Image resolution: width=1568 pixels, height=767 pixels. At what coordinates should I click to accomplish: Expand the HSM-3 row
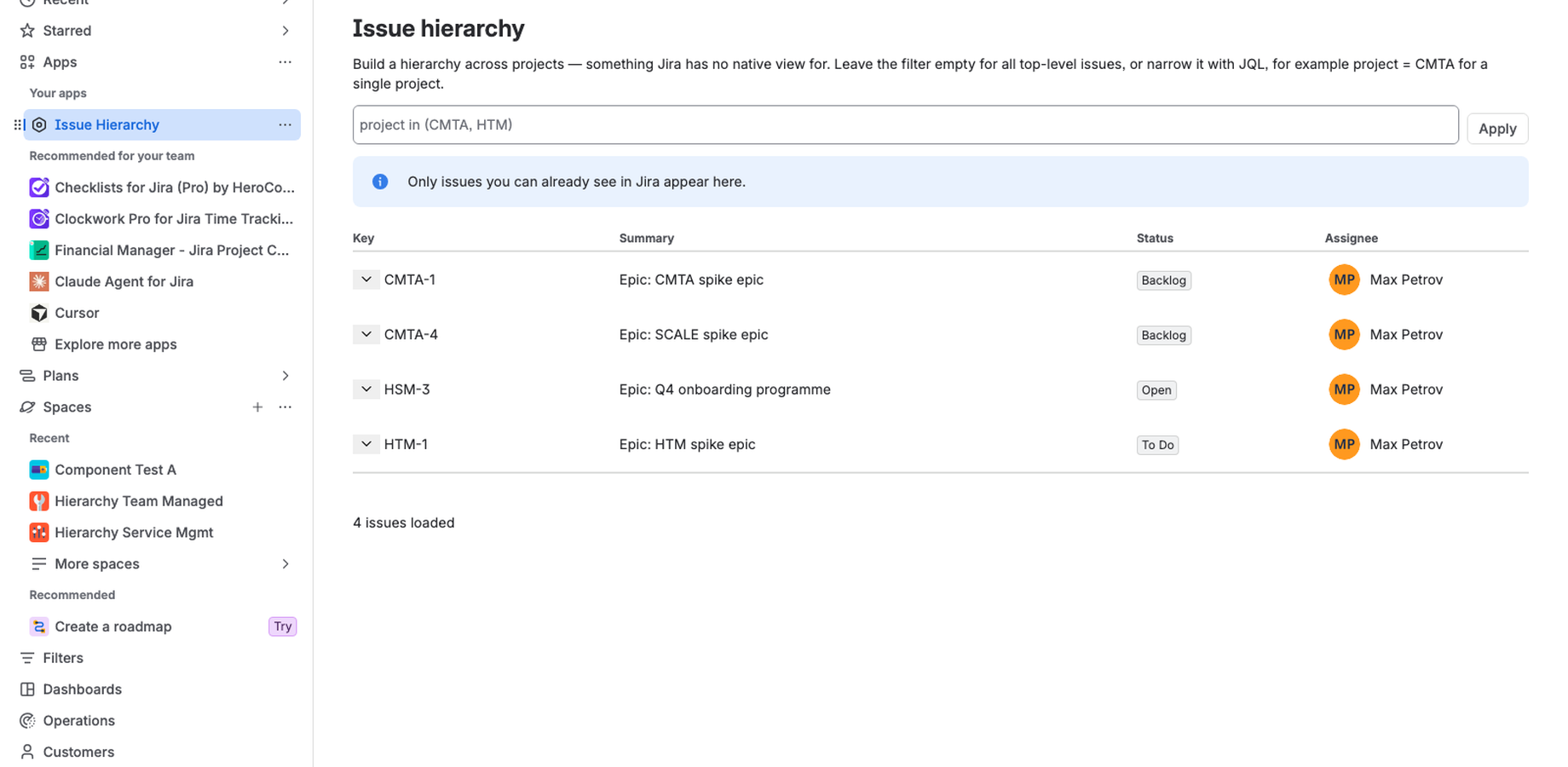tap(366, 389)
